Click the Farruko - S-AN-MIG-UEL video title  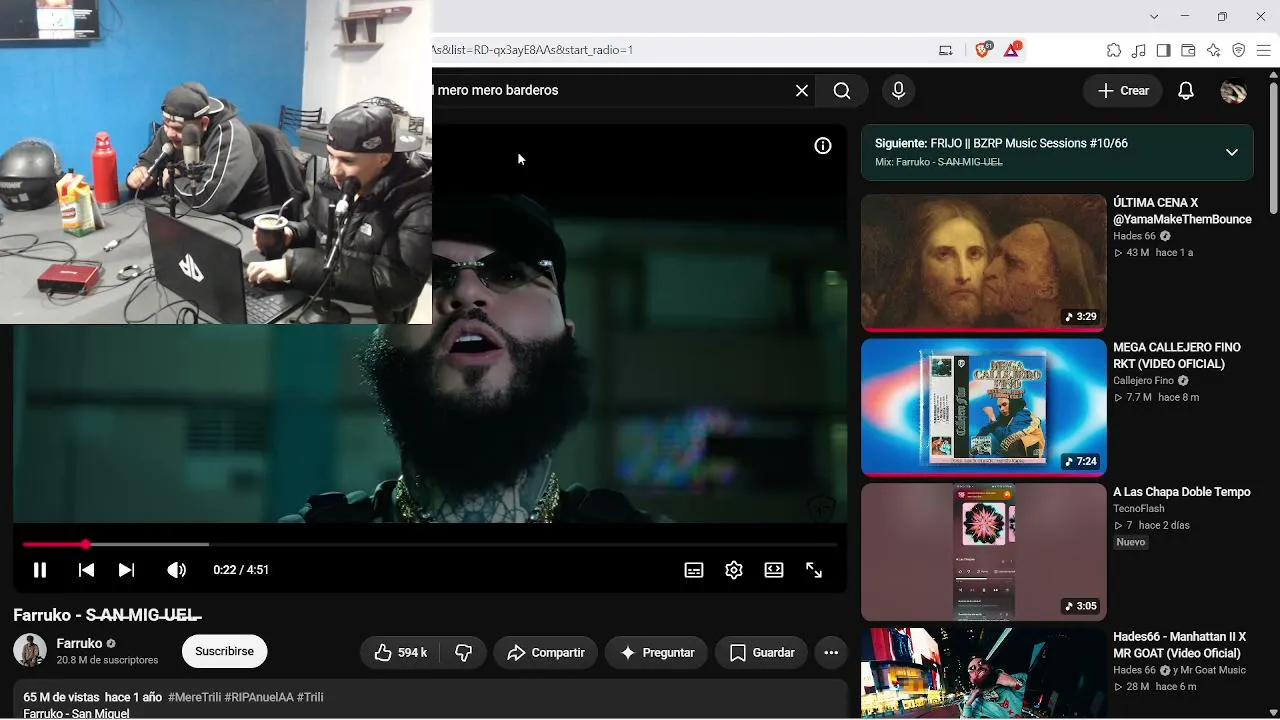(108, 615)
